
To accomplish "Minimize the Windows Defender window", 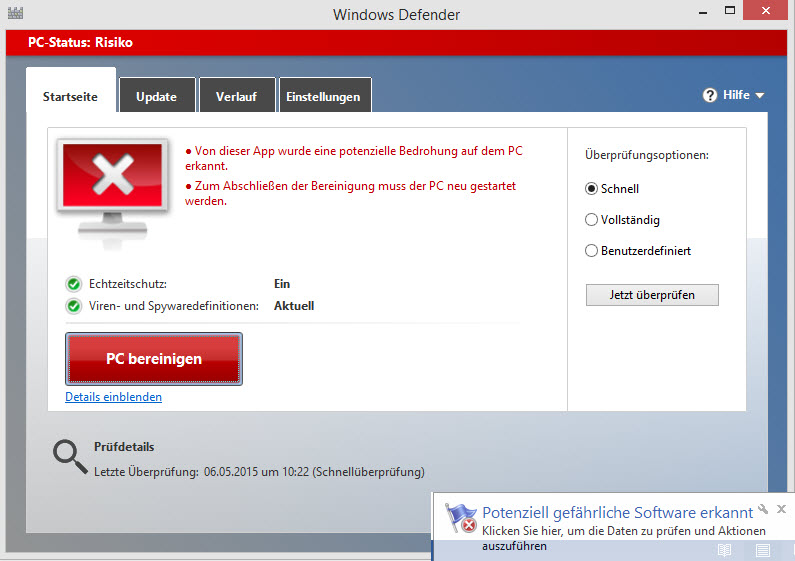I will [703, 11].
